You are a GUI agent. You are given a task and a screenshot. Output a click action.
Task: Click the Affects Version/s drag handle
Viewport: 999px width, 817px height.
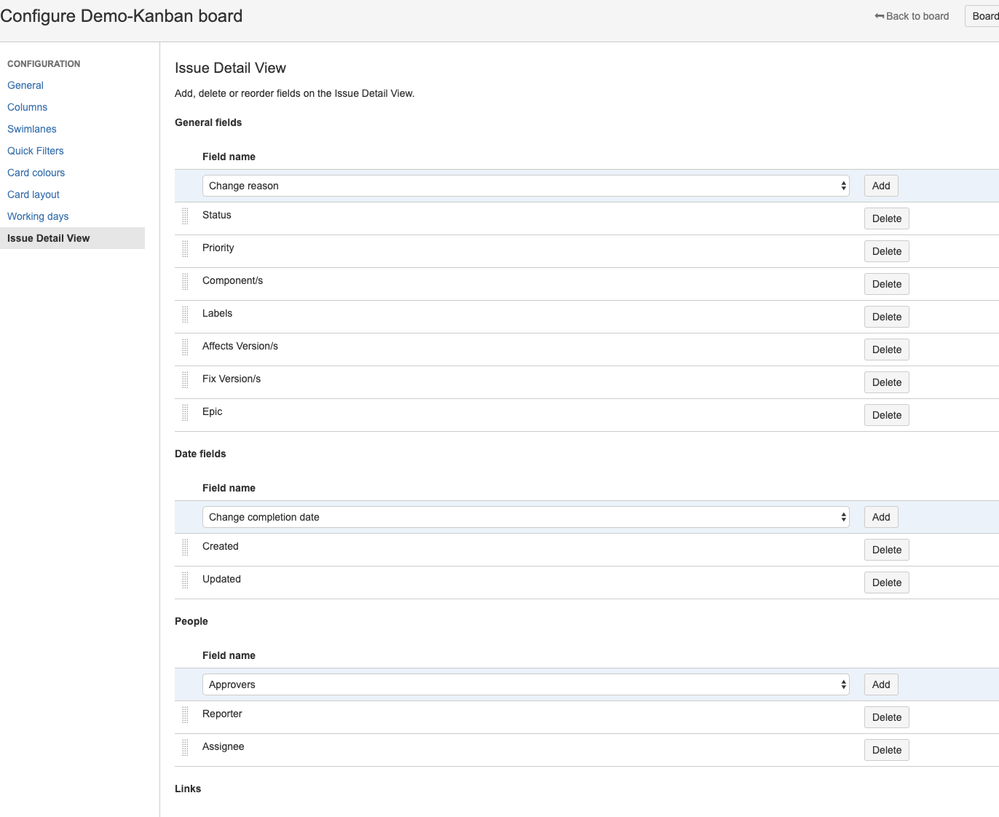[185, 345]
